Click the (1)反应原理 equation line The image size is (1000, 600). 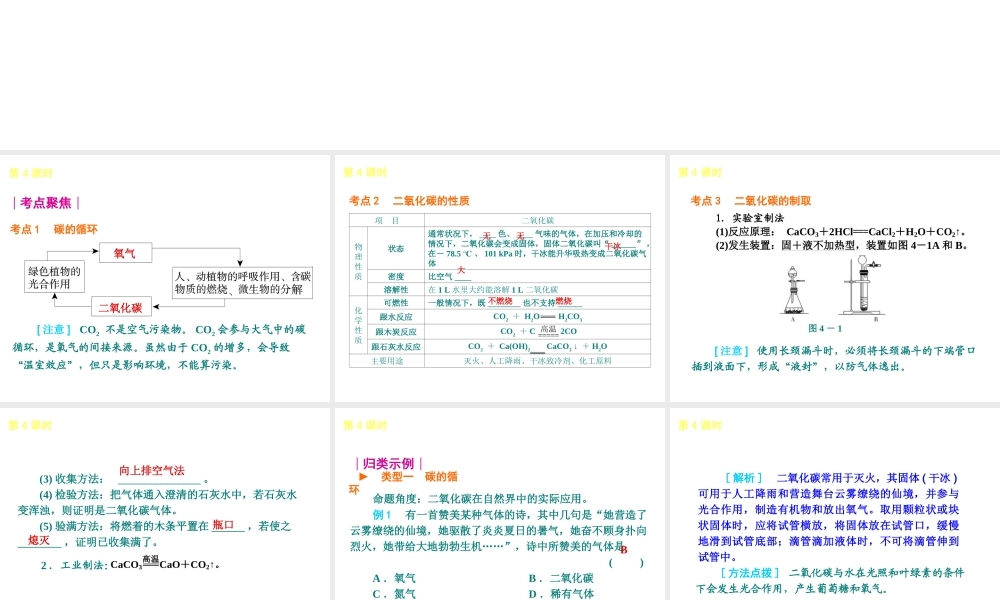841,231
